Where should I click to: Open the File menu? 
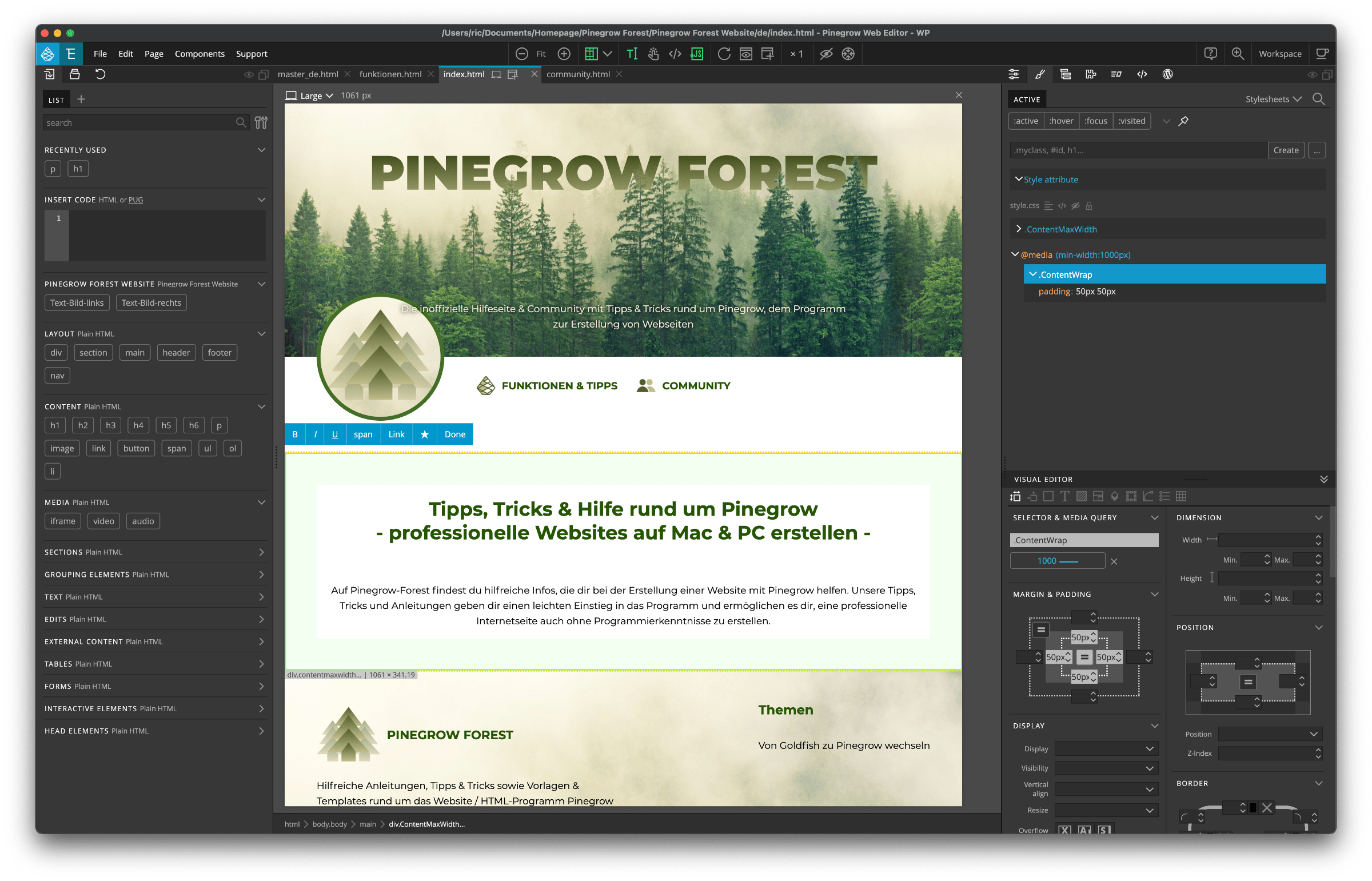click(100, 54)
